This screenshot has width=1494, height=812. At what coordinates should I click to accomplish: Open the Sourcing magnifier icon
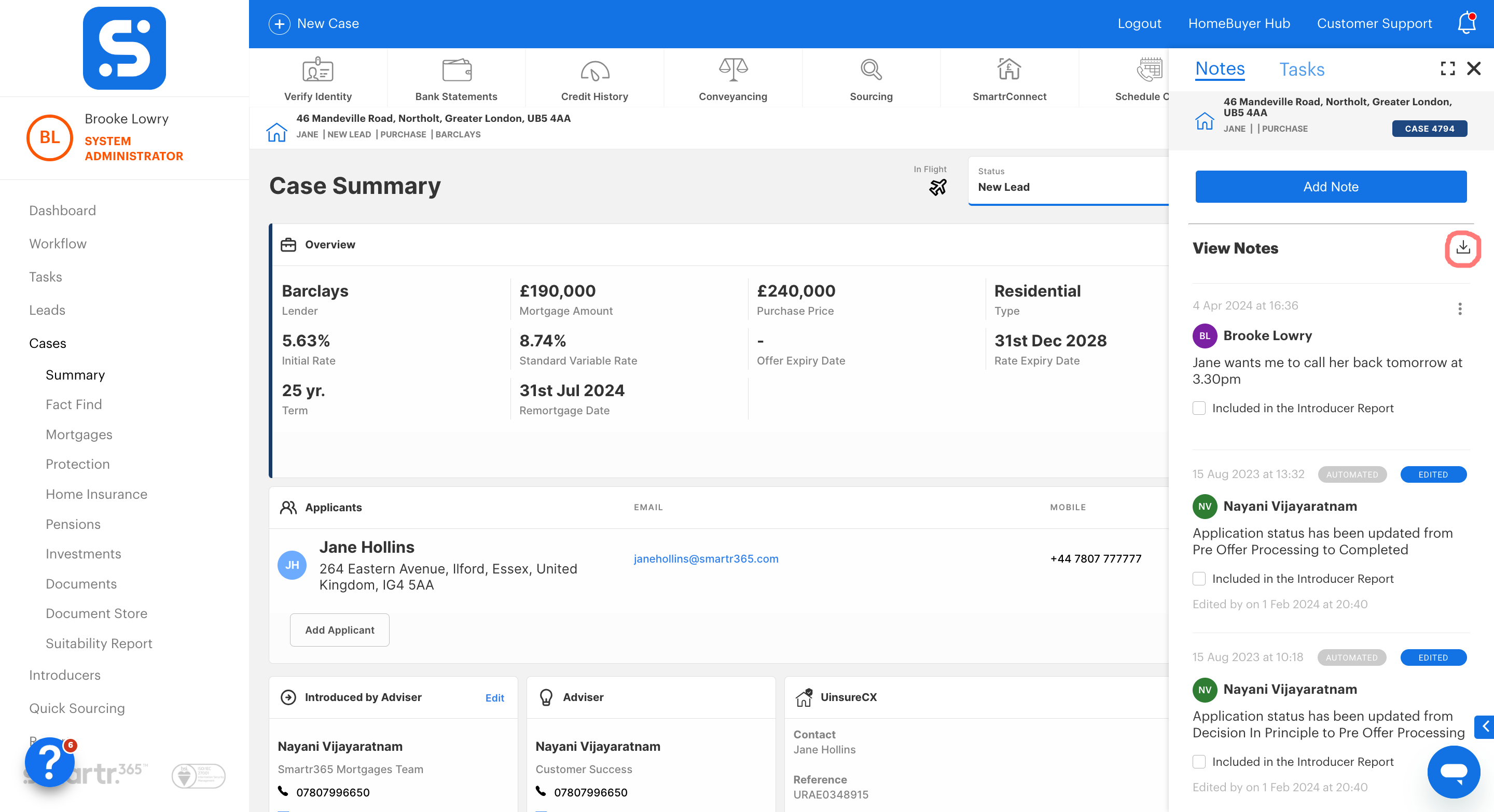(871, 70)
